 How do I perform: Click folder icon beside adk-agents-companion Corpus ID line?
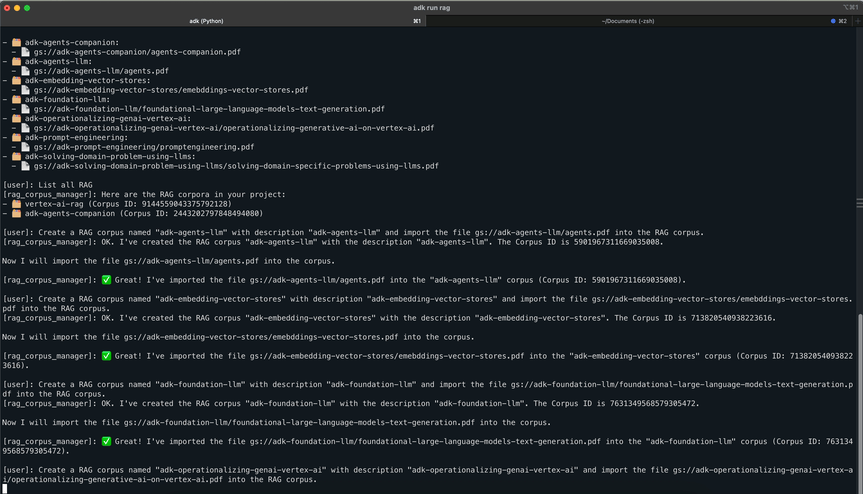tap(17, 213)
